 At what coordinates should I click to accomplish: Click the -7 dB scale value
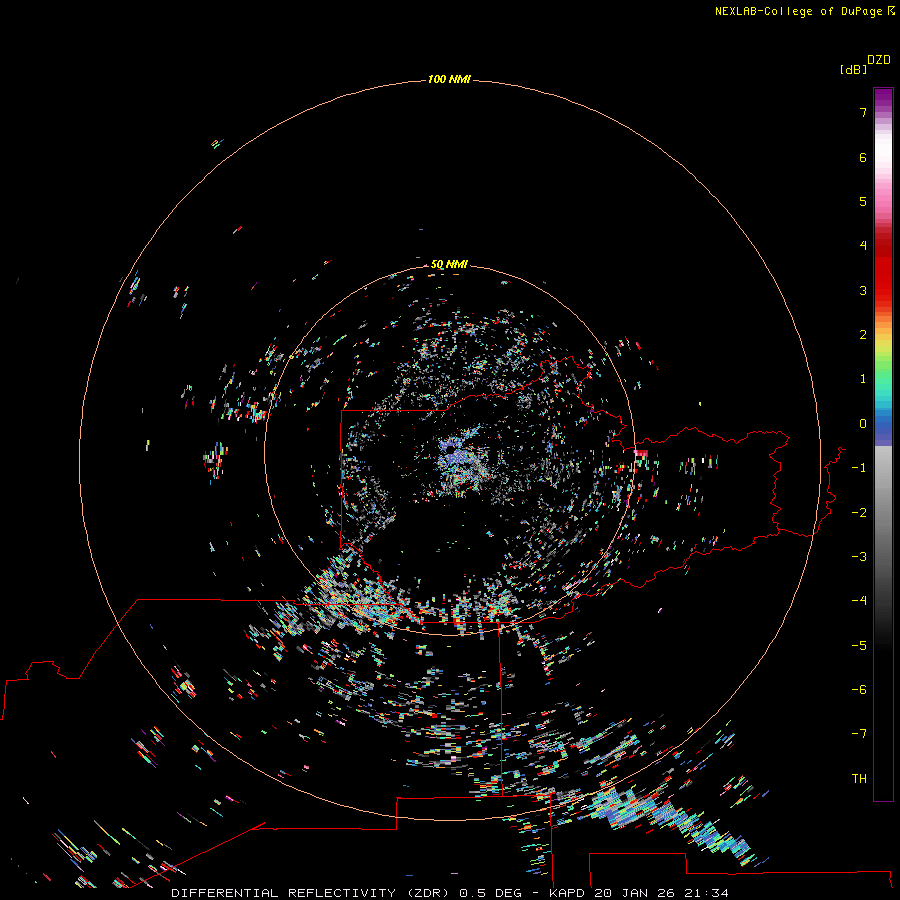coord(859,734)
